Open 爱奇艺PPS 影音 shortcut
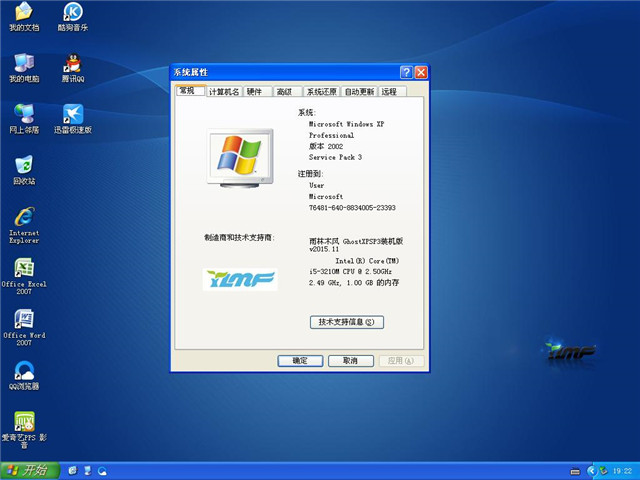The image size is (640, 480). click(x=24, y=430)
